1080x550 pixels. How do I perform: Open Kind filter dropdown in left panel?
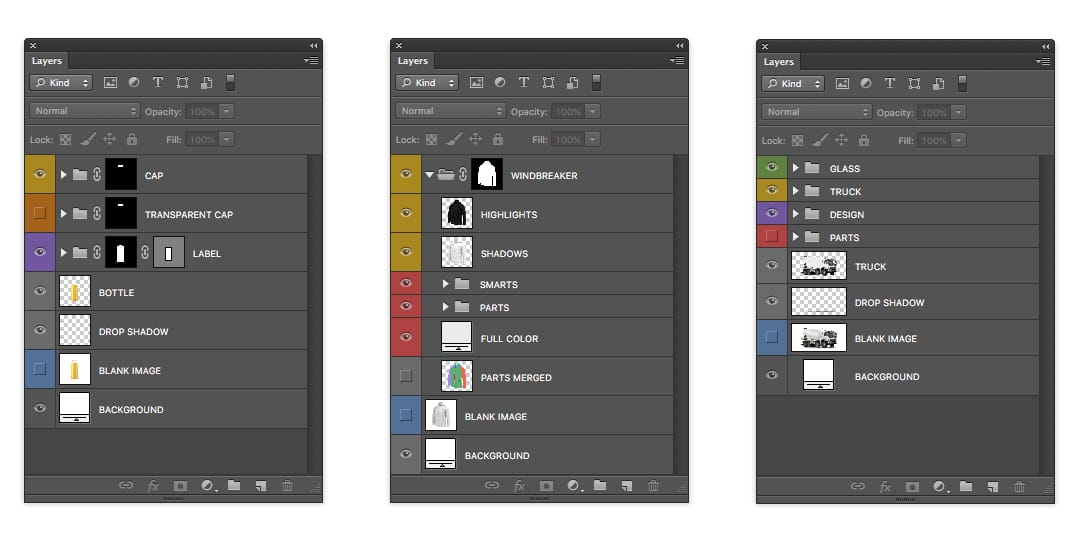tap(61, 83)
